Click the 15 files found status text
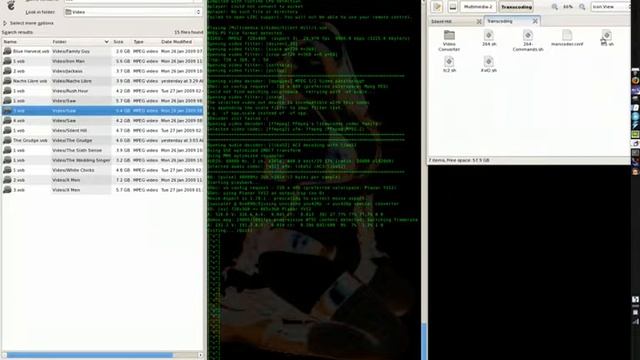 188,32
